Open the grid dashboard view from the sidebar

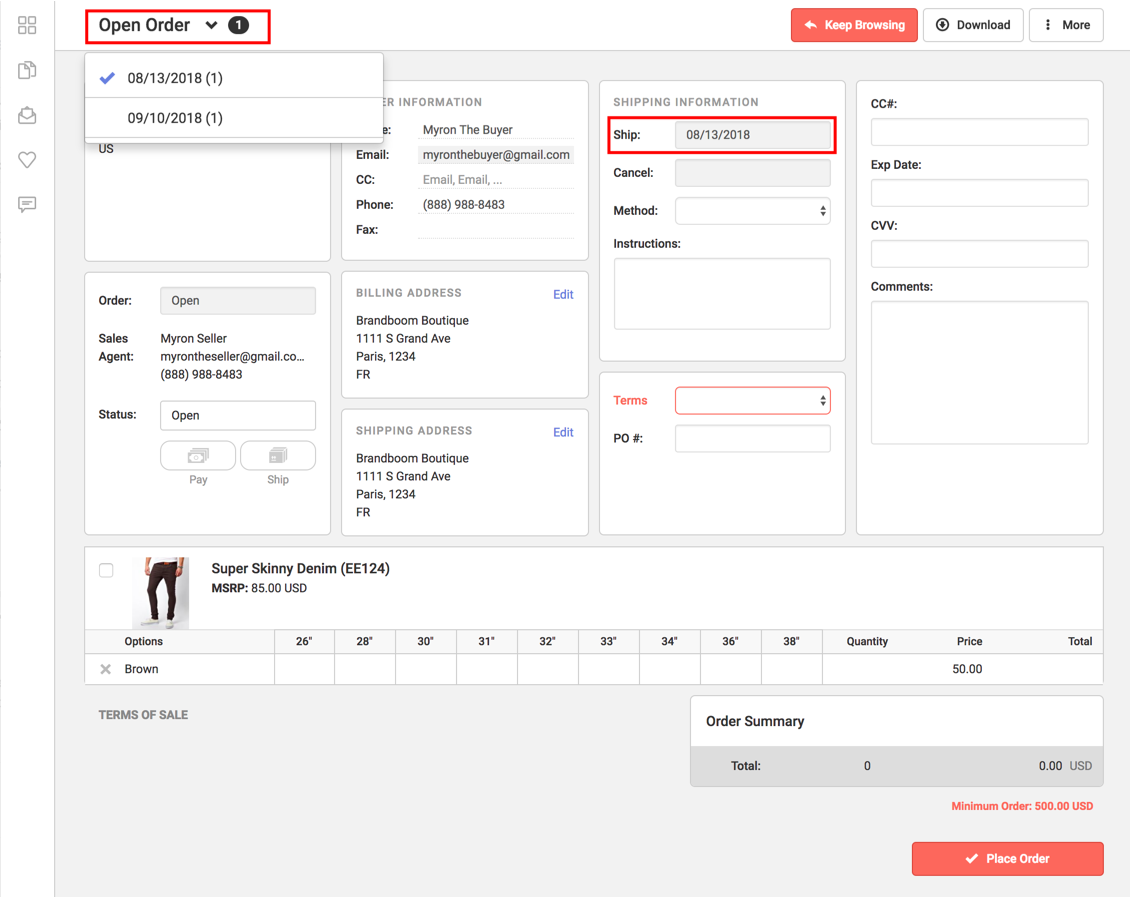(27, 25)
